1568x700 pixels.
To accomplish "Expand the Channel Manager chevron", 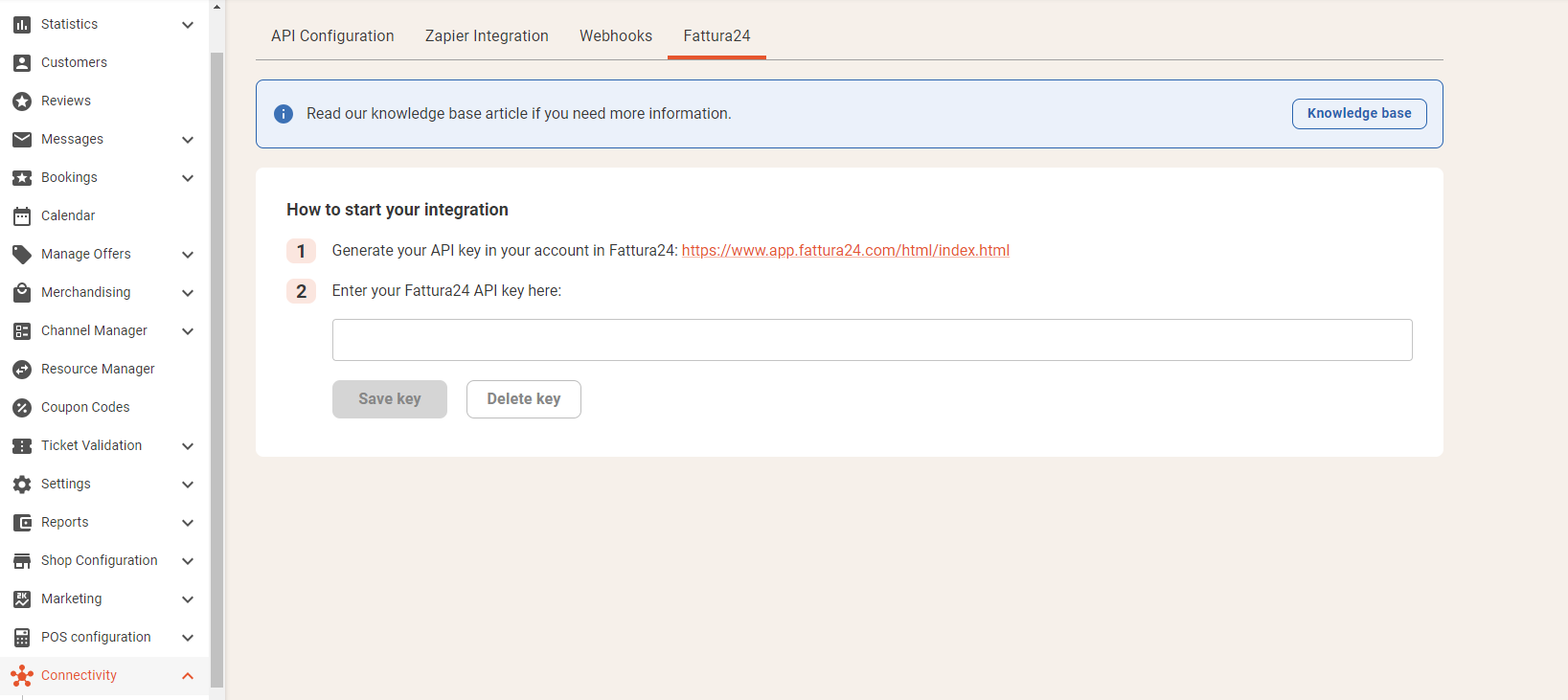I will [x=188, y=331].
